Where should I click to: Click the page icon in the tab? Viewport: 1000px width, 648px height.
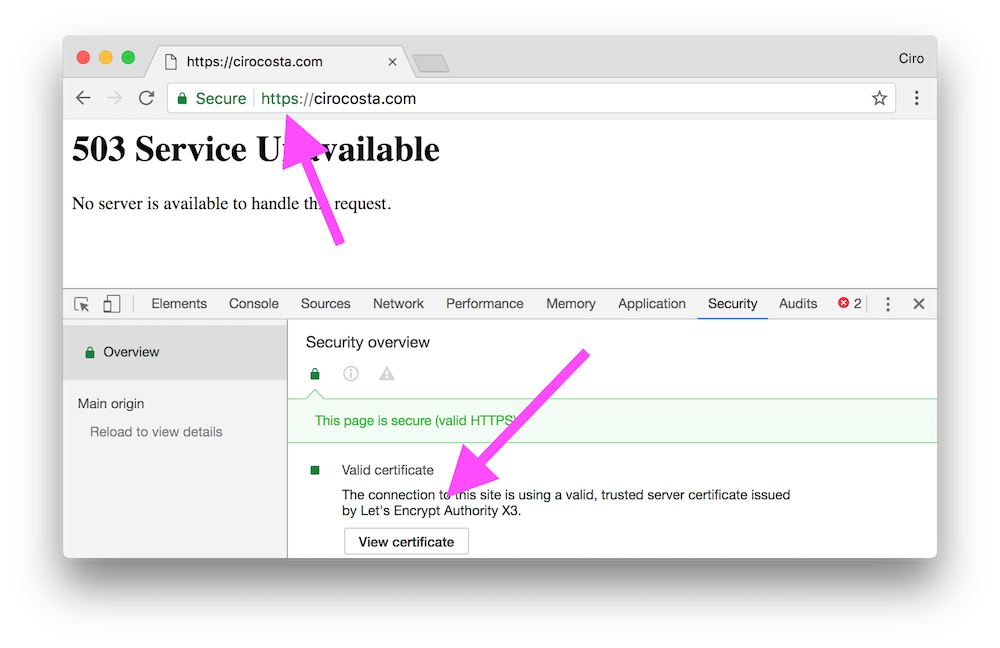tap(171, 62)
